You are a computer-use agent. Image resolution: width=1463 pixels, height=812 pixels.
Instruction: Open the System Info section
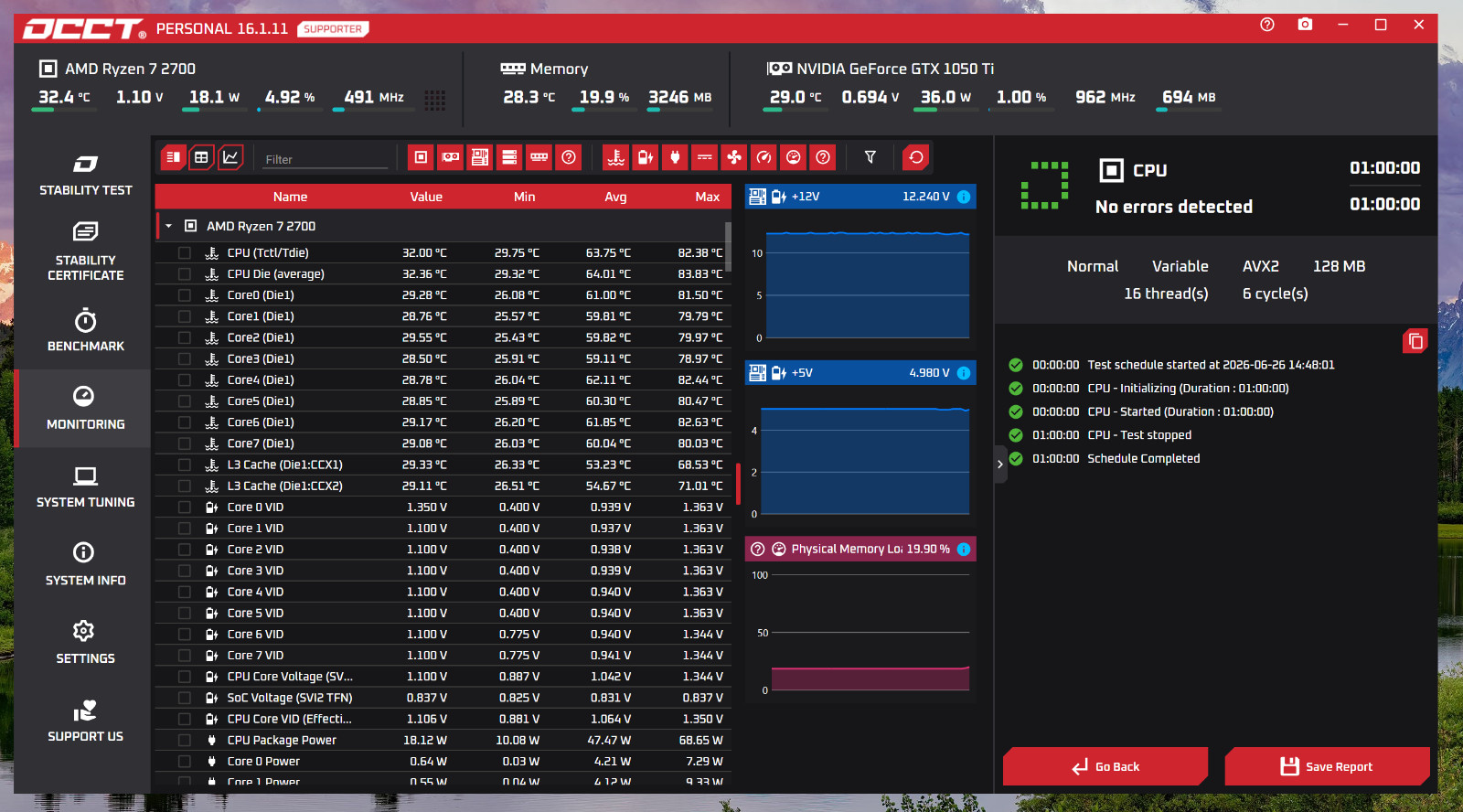[x=85, y=565]
